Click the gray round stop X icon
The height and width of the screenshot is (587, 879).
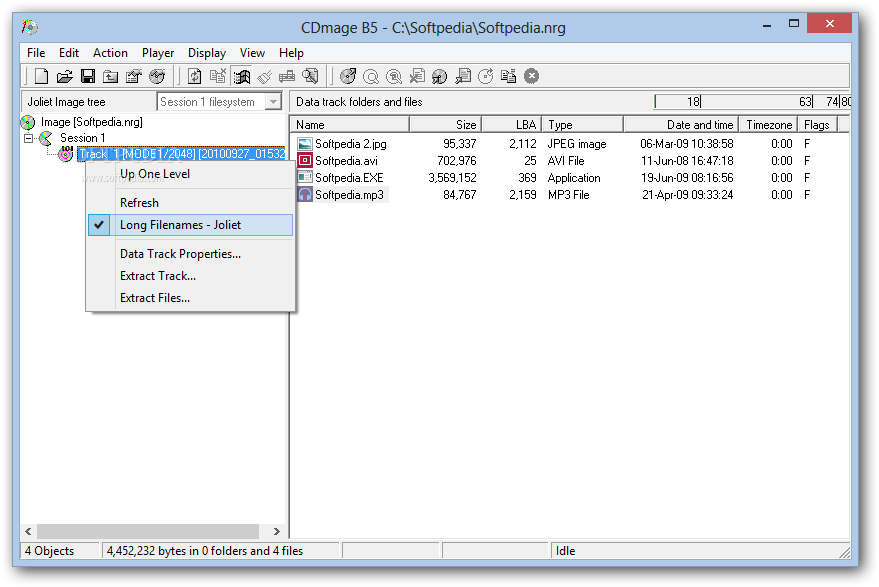tap(531, 76)
